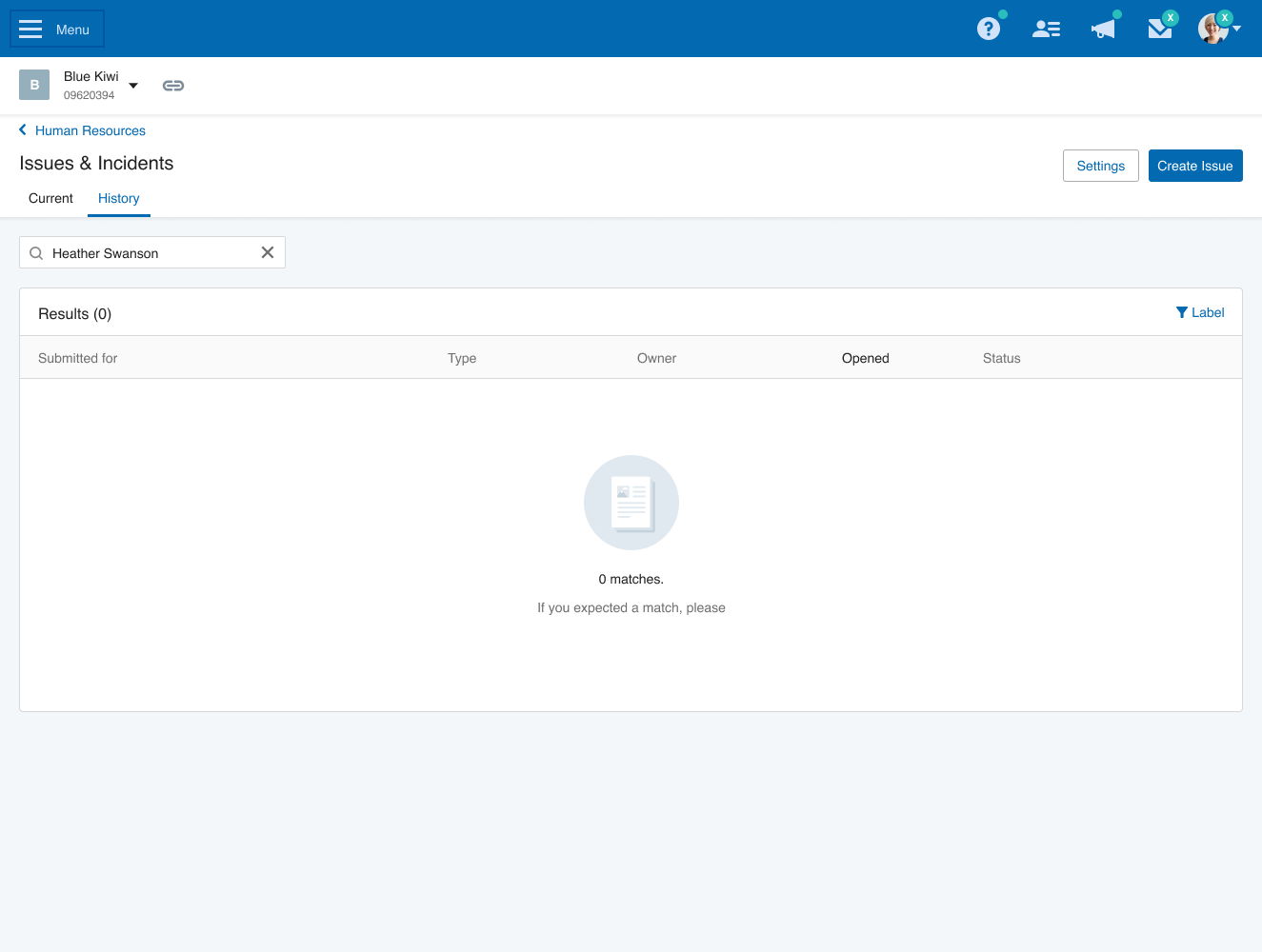Click the Blue Kiwi company badge
Image resolution: width=1262 pixels, height=952 pixels.
point(34,85)
